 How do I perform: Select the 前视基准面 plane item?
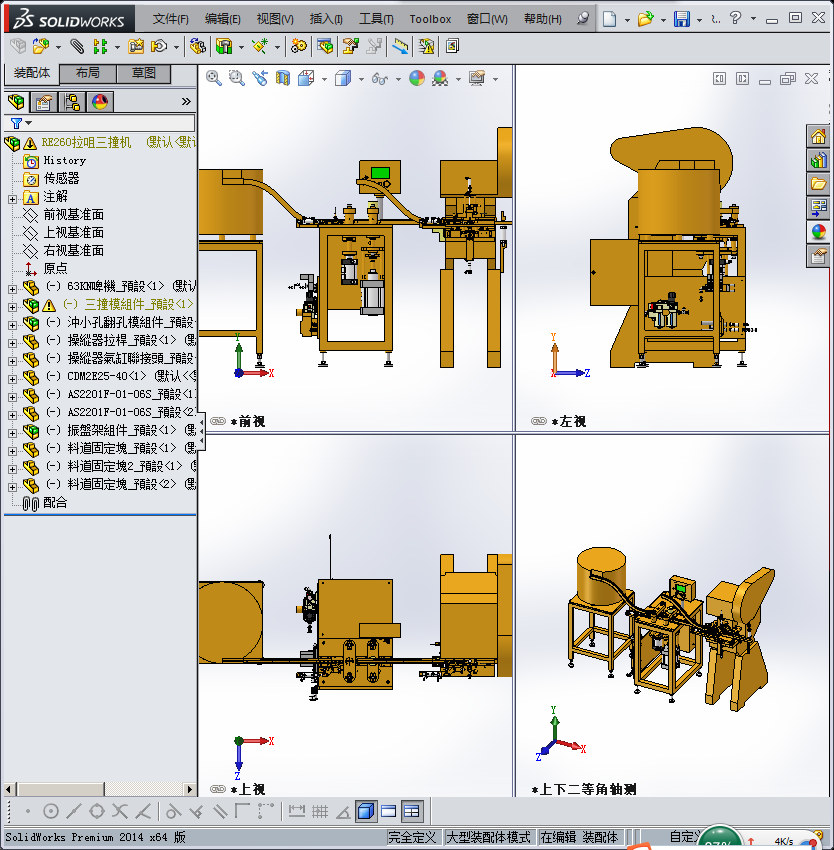tap(73, 215)
